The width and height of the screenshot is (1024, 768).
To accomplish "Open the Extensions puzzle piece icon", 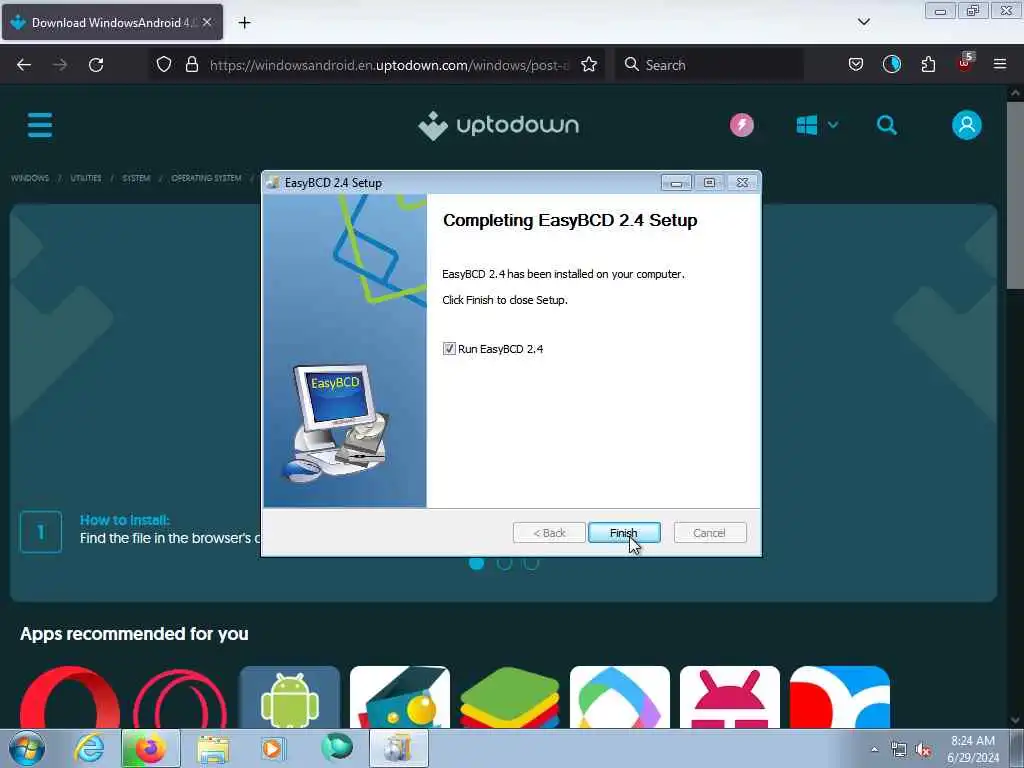I will (x=928, y=65).
